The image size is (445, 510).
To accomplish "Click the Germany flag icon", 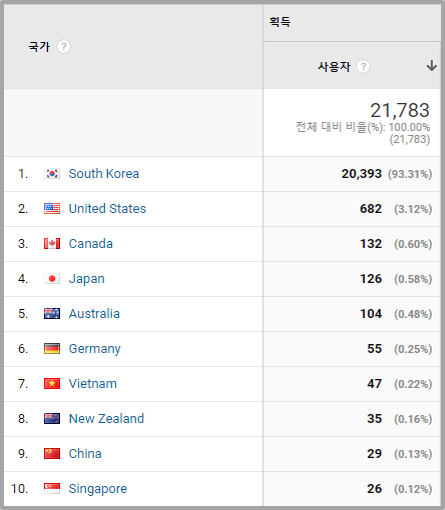I will (52, 349).
